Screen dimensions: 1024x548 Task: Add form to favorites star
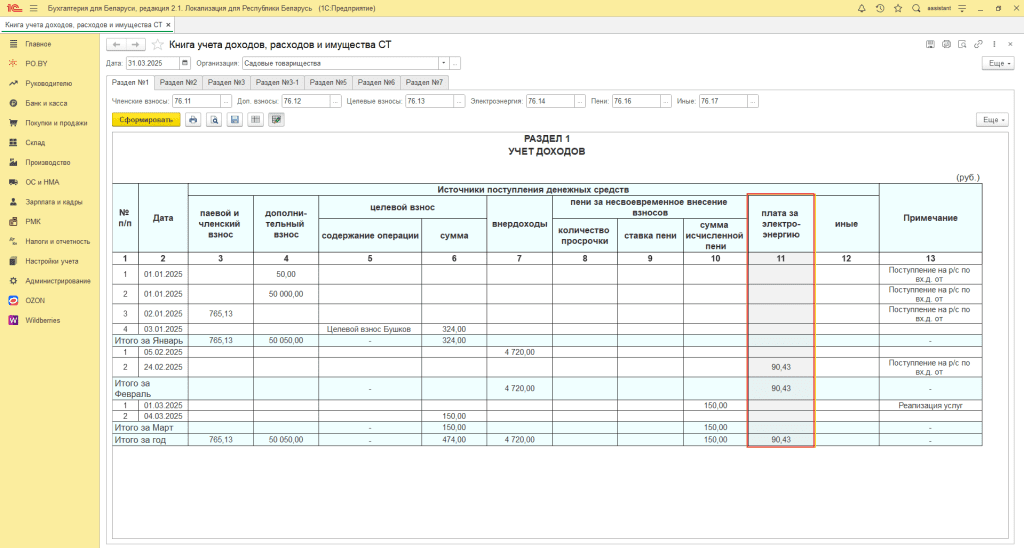click(157, 44)
